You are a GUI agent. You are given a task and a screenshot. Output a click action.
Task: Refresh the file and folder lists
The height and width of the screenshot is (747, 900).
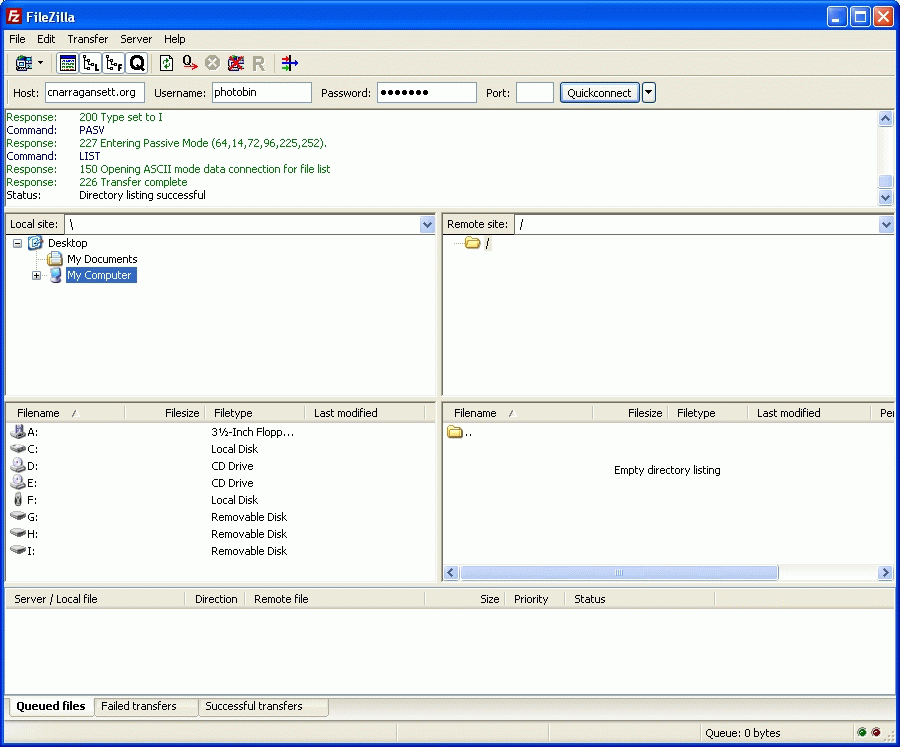[x=167, y=63]
